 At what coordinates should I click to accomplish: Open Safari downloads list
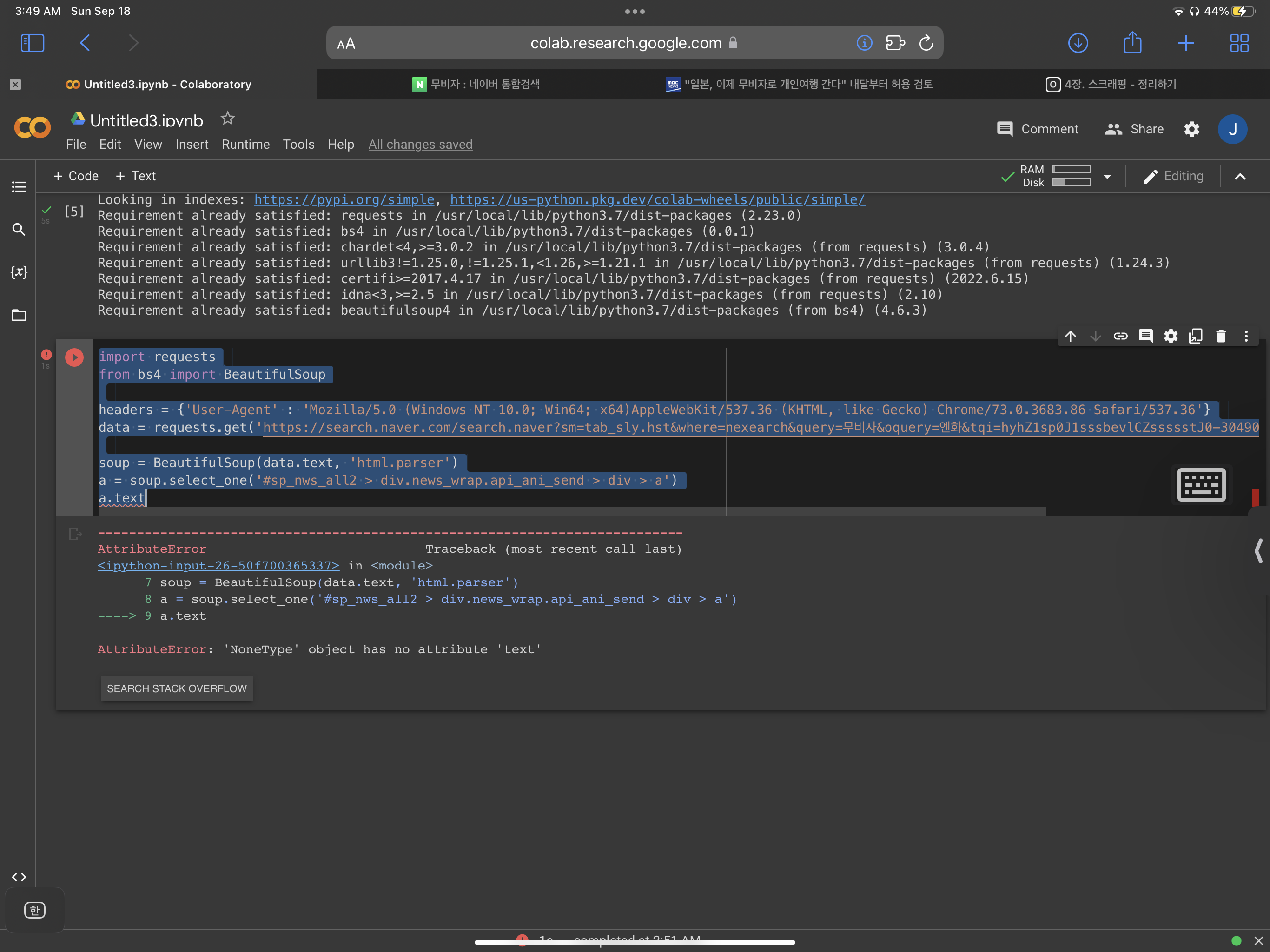point(1078,43)
